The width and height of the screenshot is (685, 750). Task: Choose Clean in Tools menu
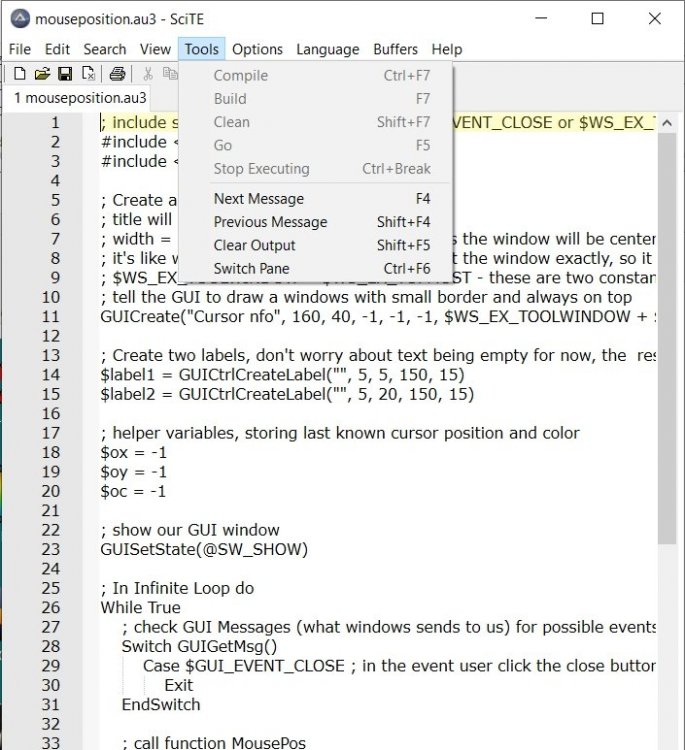click(x=316, y=122)
